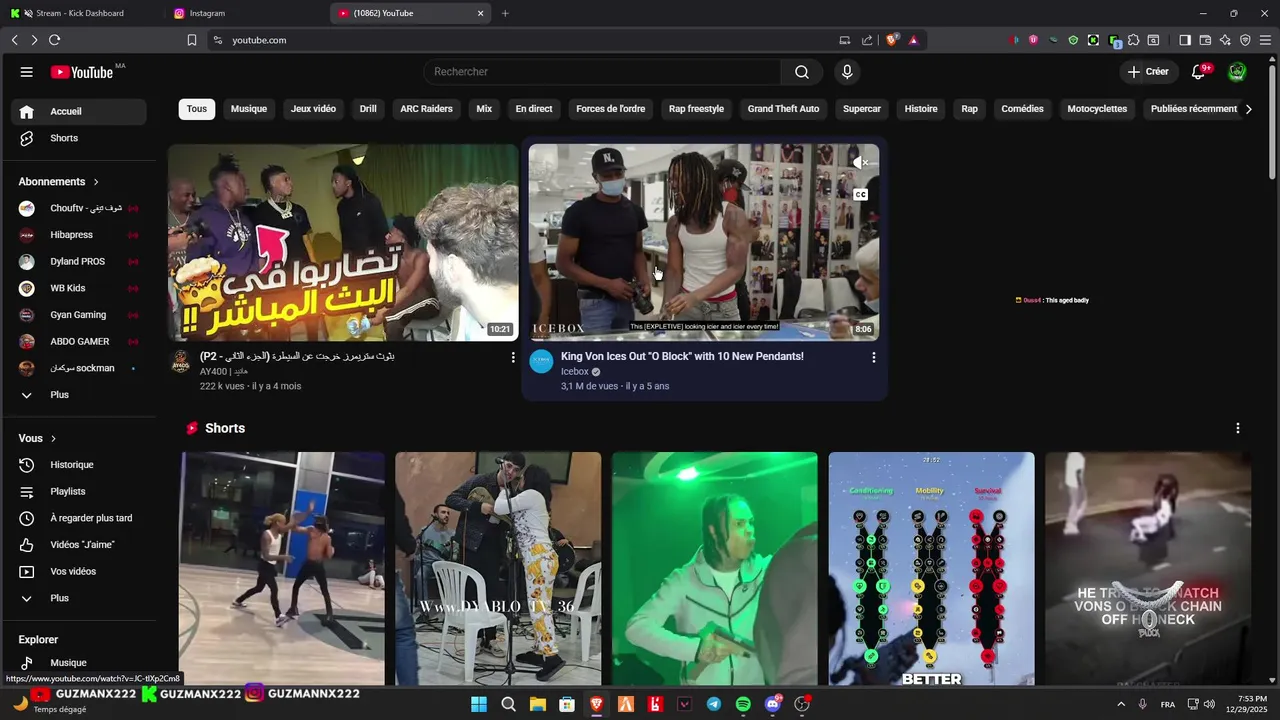The width and height of the screenshot is (1280, 720).
Task: Select the Tous filter chip
Action: [197, 109]
